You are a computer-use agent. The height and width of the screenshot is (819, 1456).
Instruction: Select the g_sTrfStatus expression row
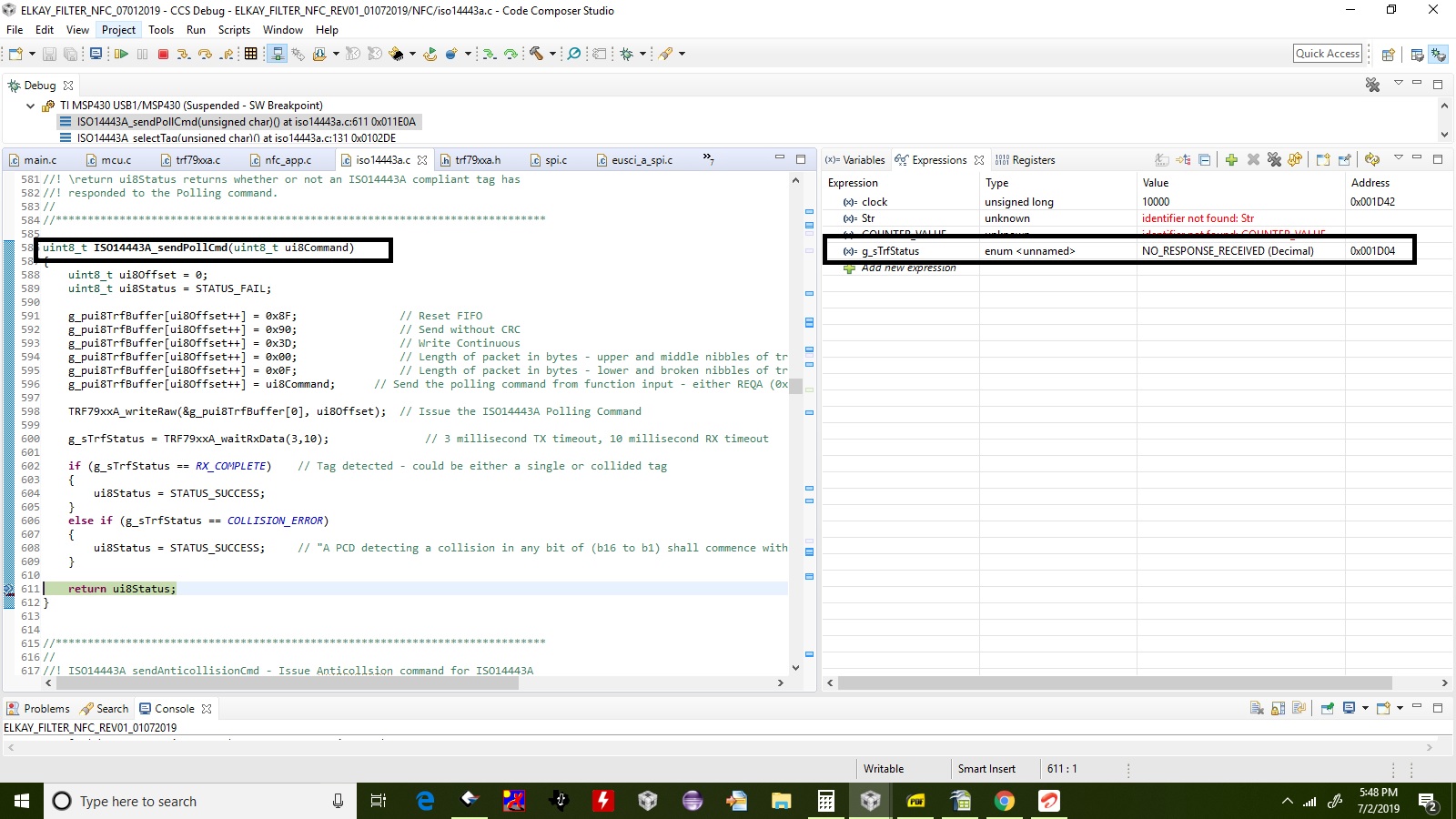(x=1119, y=251)
